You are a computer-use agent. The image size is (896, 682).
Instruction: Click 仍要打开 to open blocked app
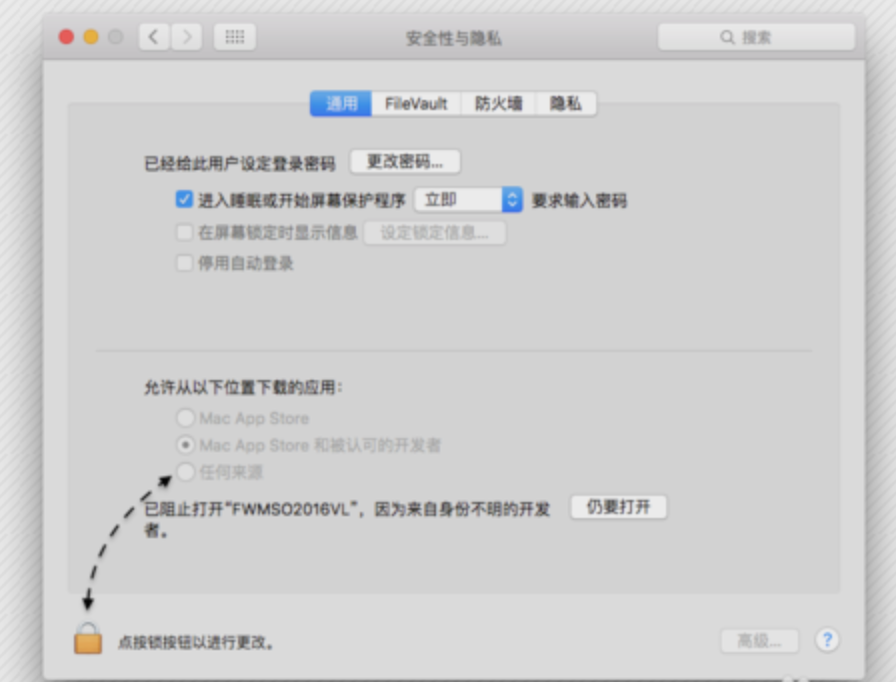618,507
